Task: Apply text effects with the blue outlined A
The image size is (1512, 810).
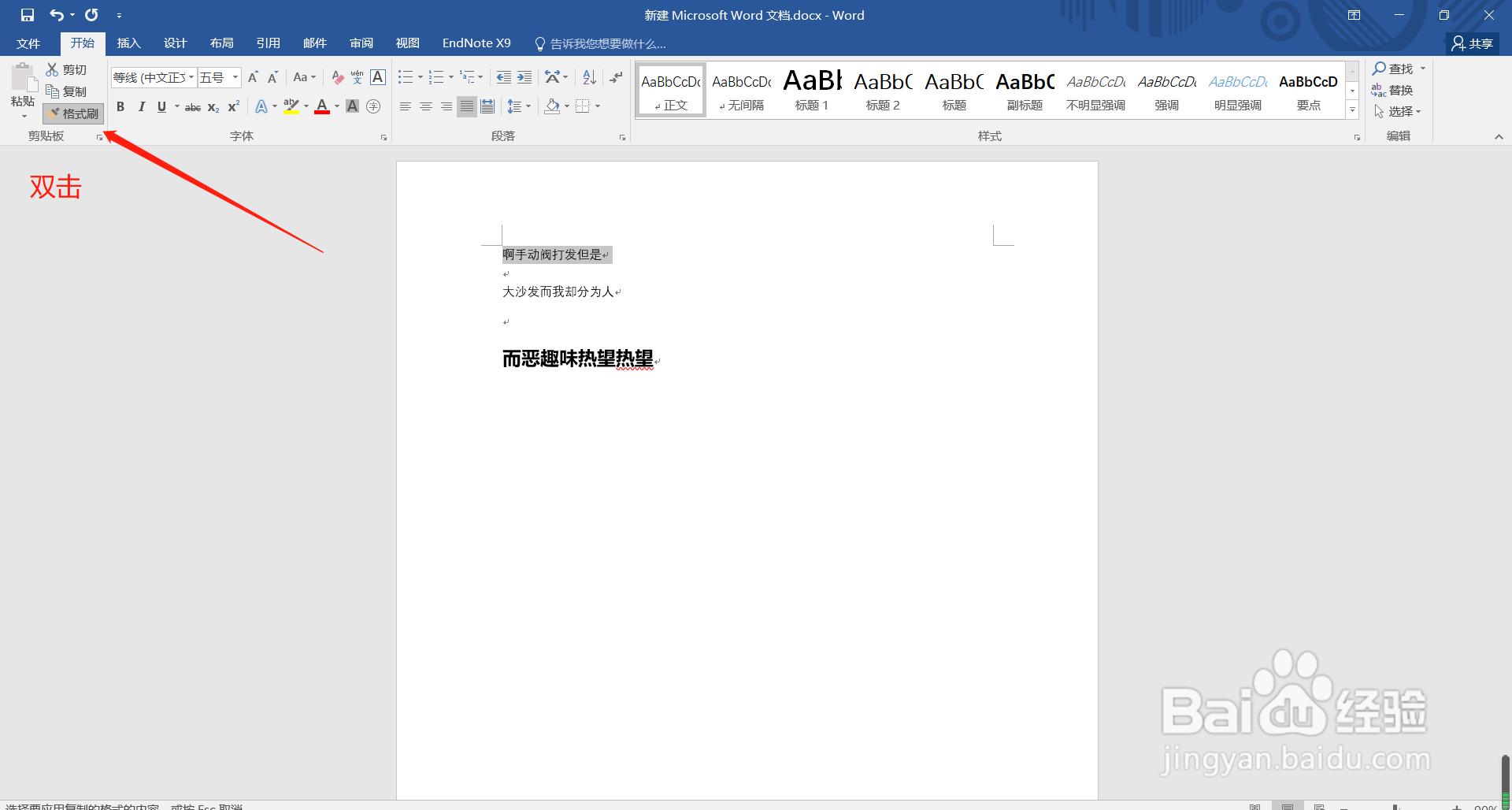Action: click(261, 106)
